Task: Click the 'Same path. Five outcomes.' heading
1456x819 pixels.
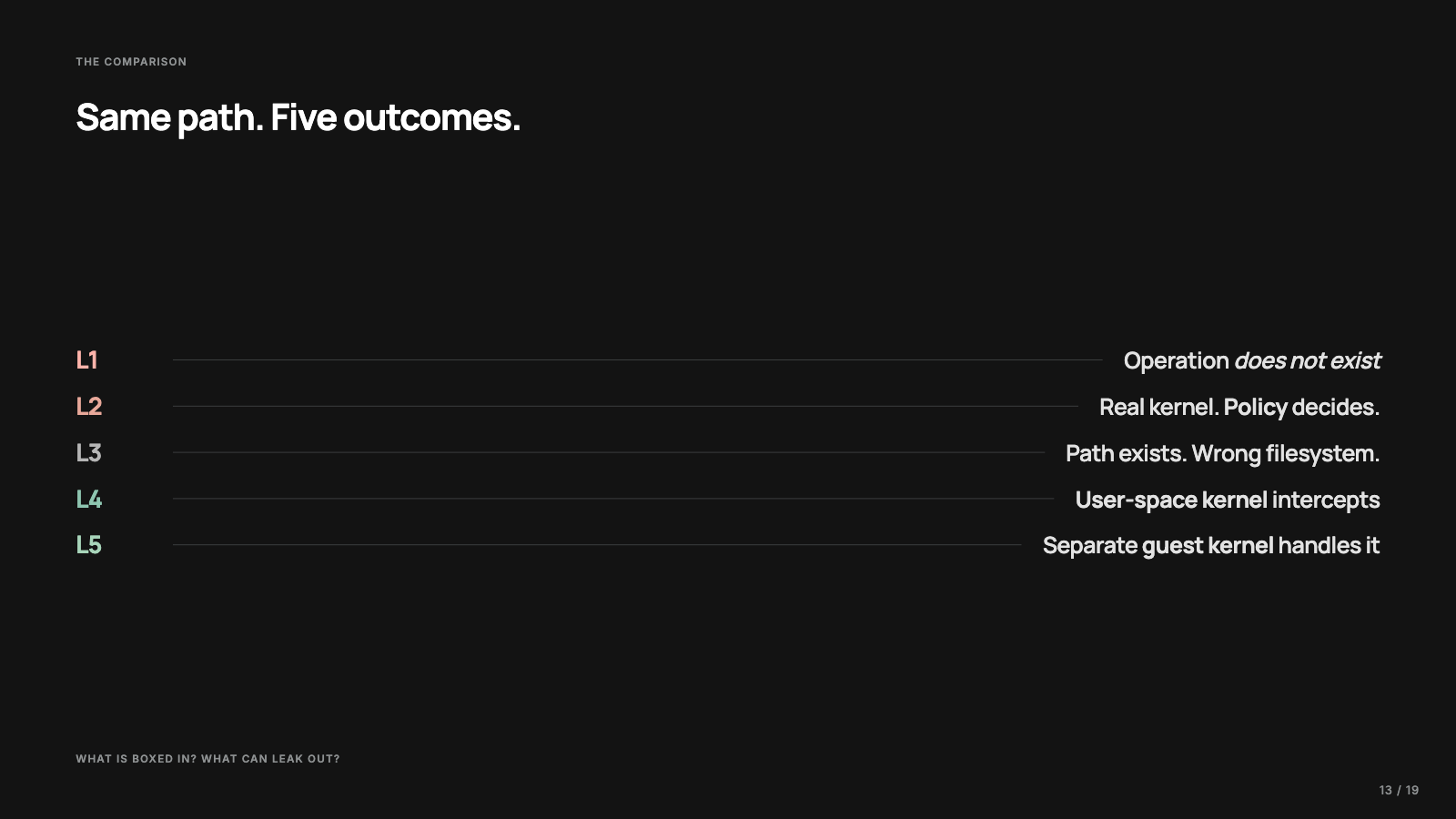Action: (x=298, y=118)
